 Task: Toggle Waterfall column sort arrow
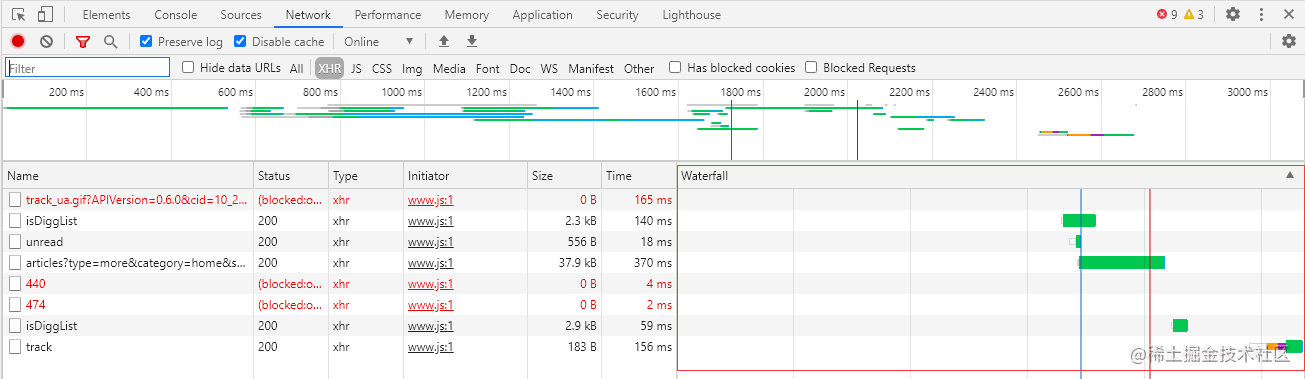coord(1289,175)
